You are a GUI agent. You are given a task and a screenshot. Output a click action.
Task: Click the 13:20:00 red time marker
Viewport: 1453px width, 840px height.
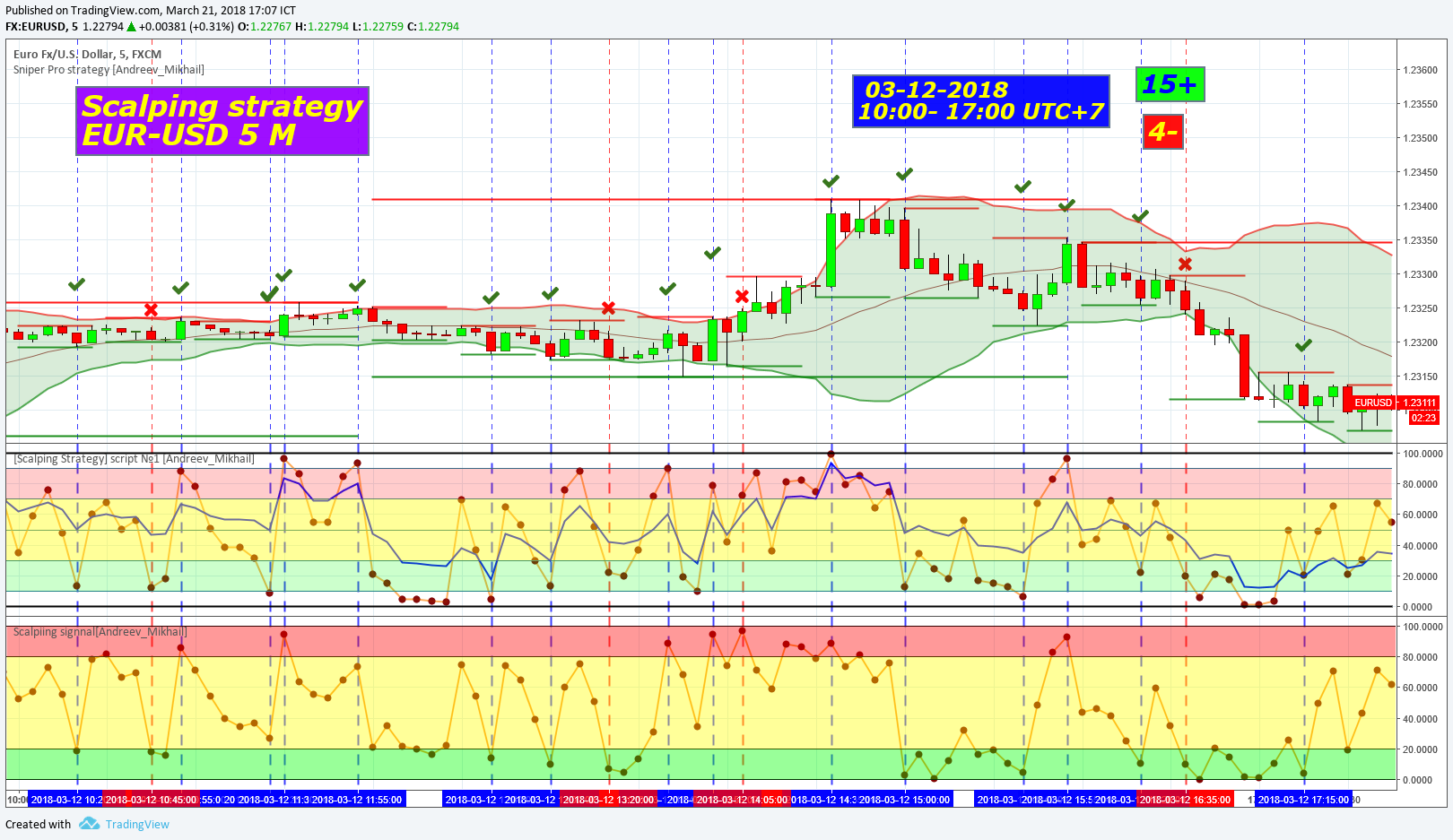[609, 800]
